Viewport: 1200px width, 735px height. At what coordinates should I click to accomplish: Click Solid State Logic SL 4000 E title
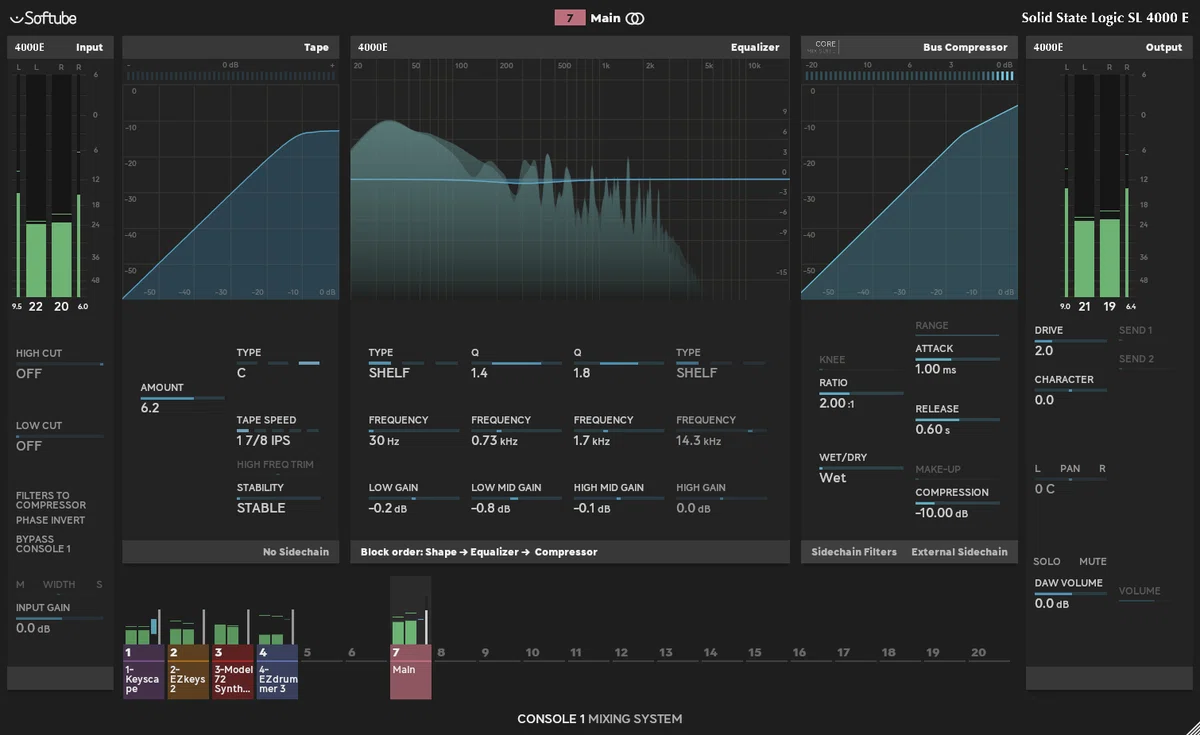click(x=1107, y=18)
